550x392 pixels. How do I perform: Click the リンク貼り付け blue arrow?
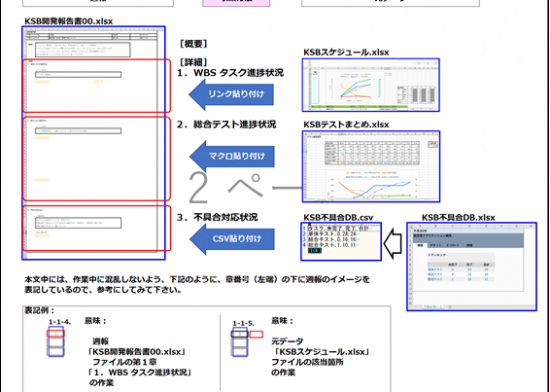(x=232, y=94)
